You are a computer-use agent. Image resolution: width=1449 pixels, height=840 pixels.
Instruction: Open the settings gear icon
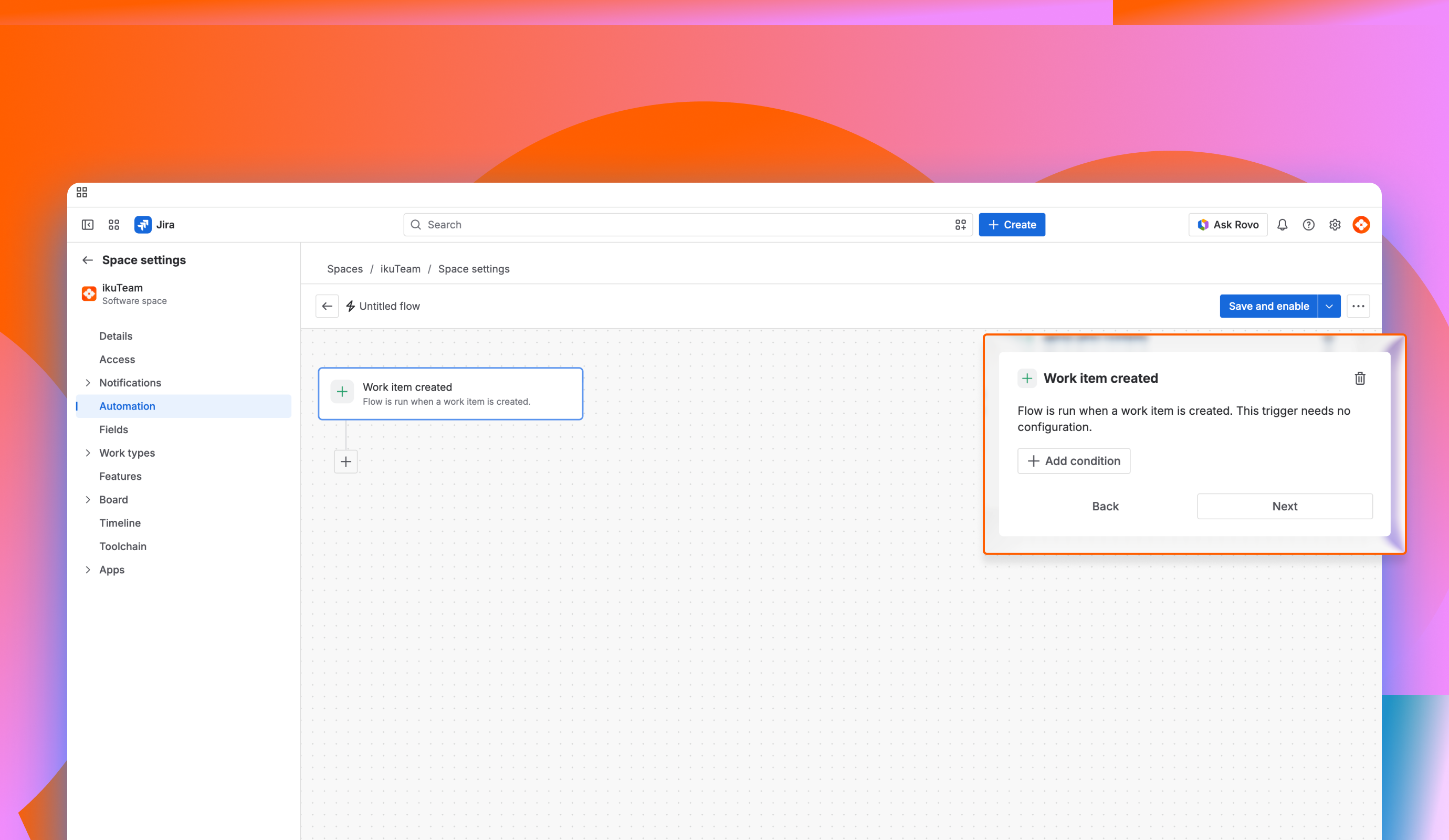[1335, 225]
